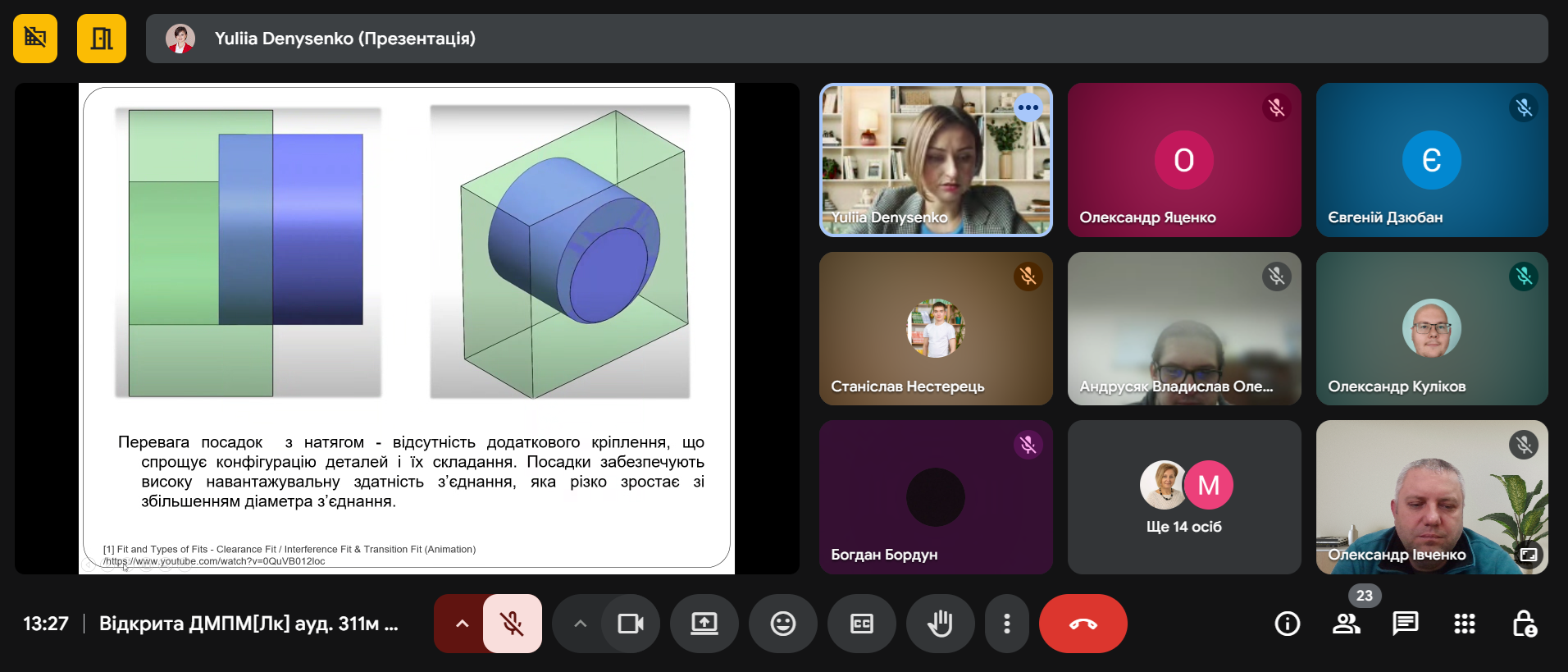Raise hand using the hand icon
Viewport: 1568px width, 672px height.
[x=940, y=624]
